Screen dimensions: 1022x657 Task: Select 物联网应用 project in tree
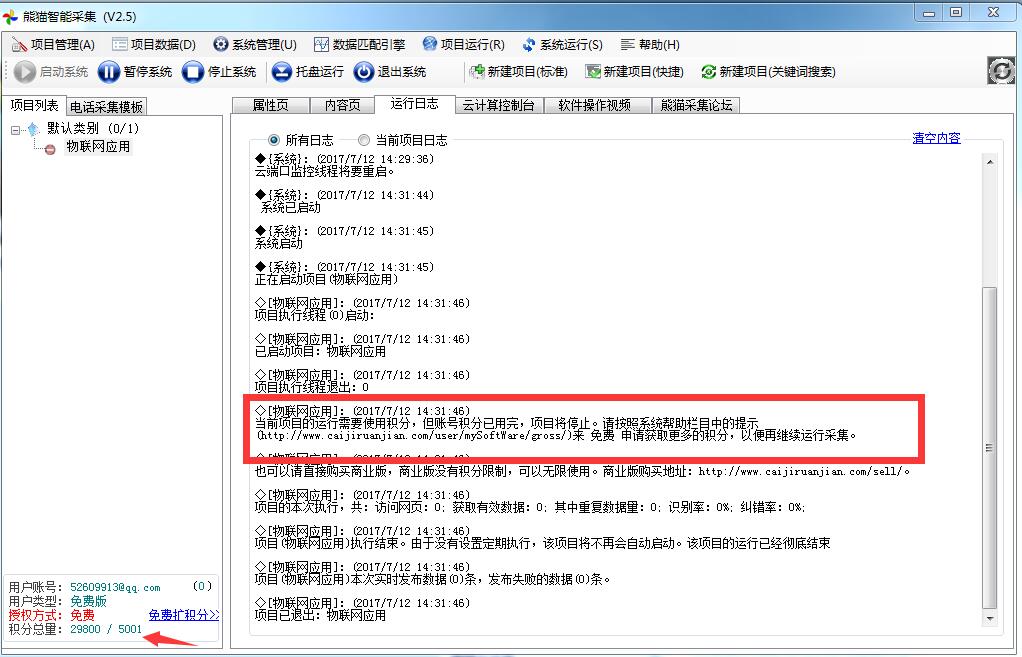pos(98,147)
